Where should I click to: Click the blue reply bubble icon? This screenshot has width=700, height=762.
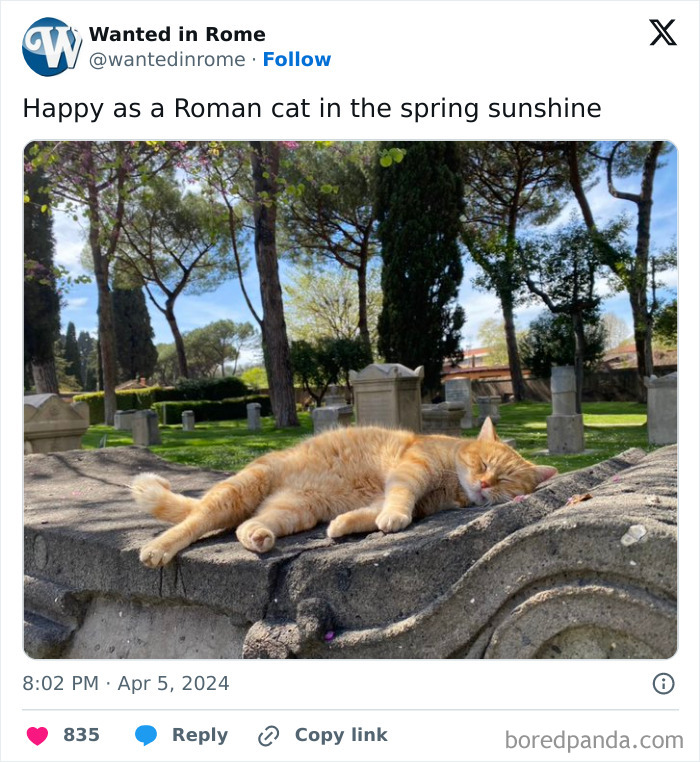tap(146, 736)
